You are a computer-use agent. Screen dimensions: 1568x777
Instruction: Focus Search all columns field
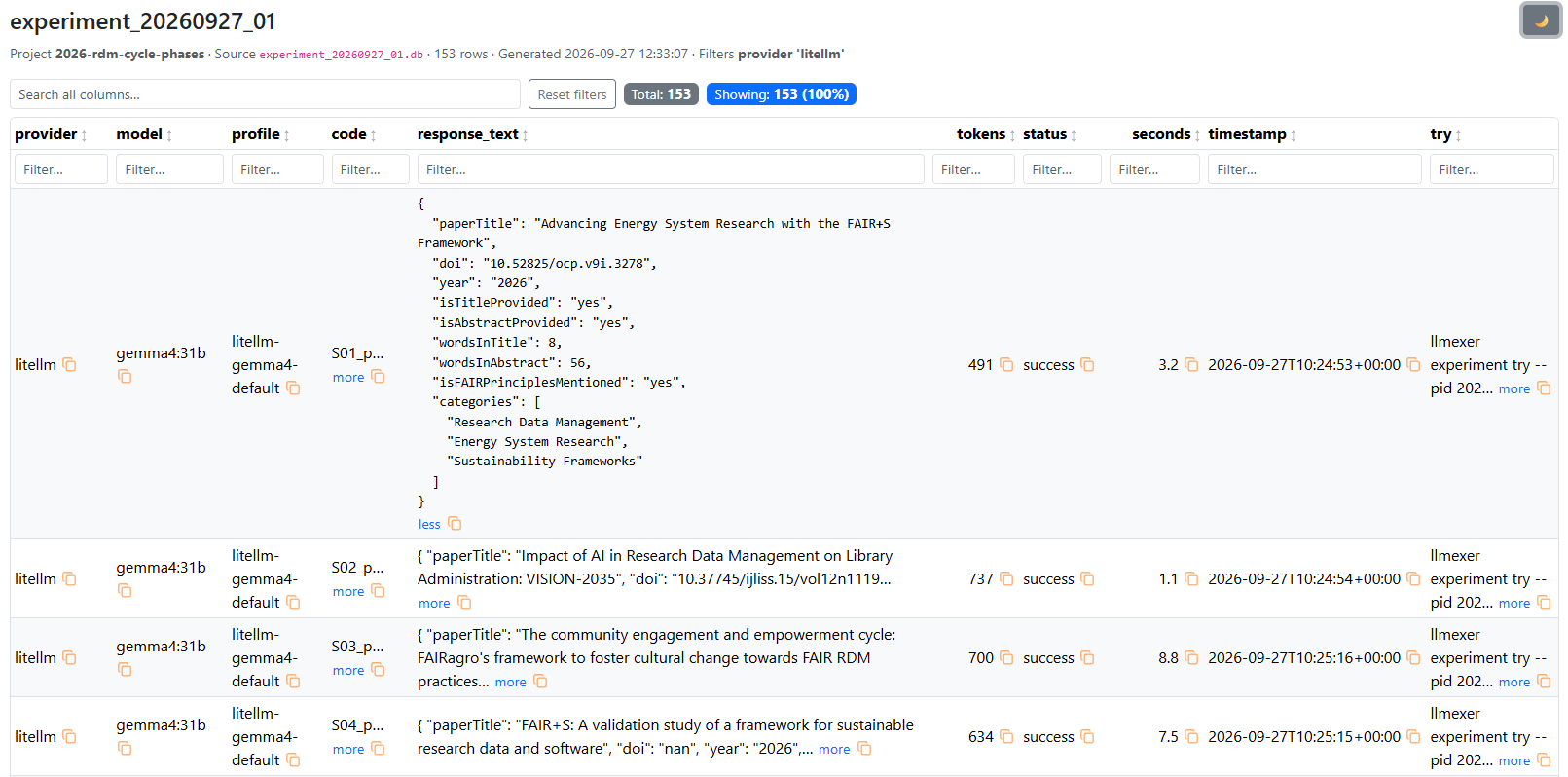pos(265,94)
